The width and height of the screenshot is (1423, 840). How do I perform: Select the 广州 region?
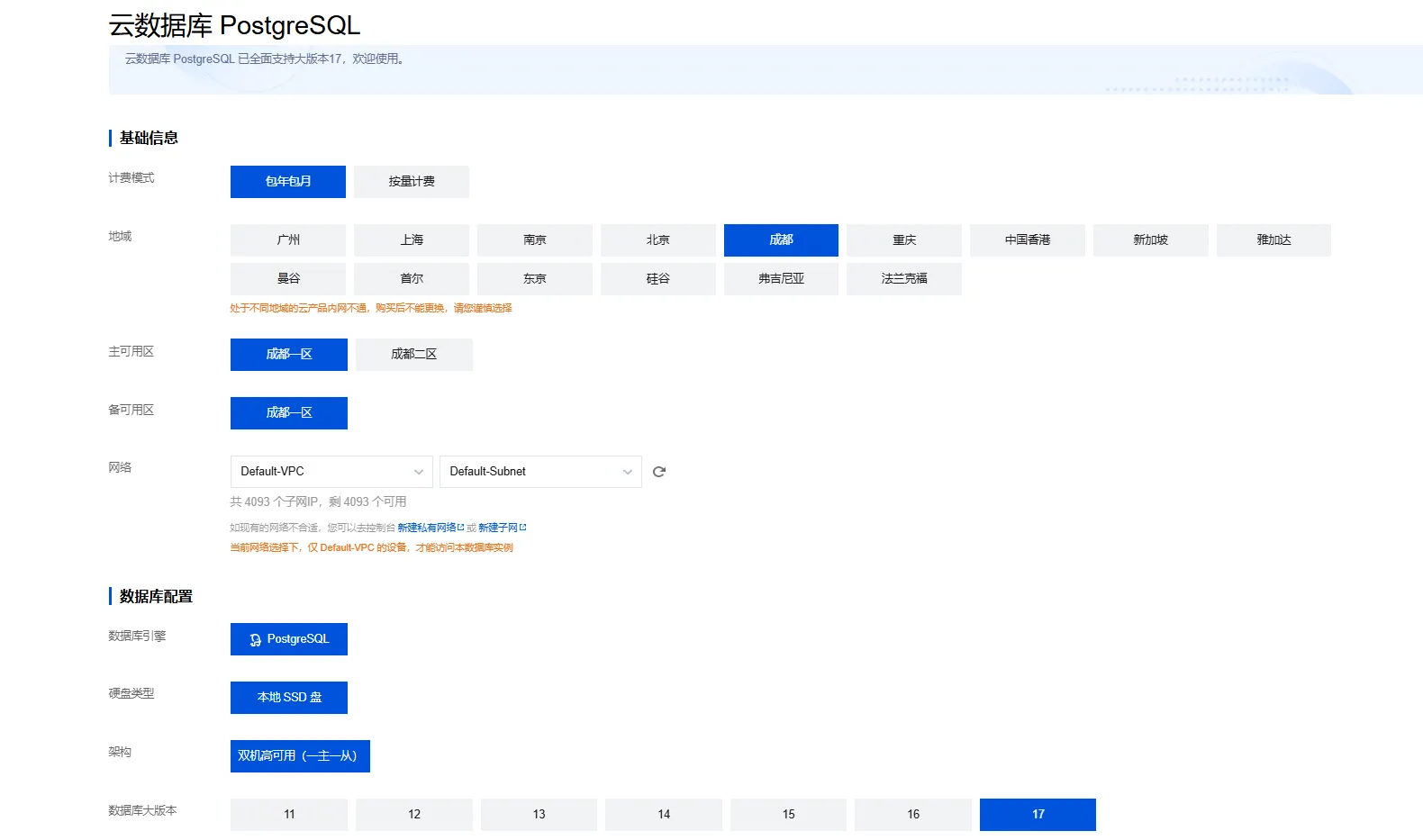click(288, 240)
